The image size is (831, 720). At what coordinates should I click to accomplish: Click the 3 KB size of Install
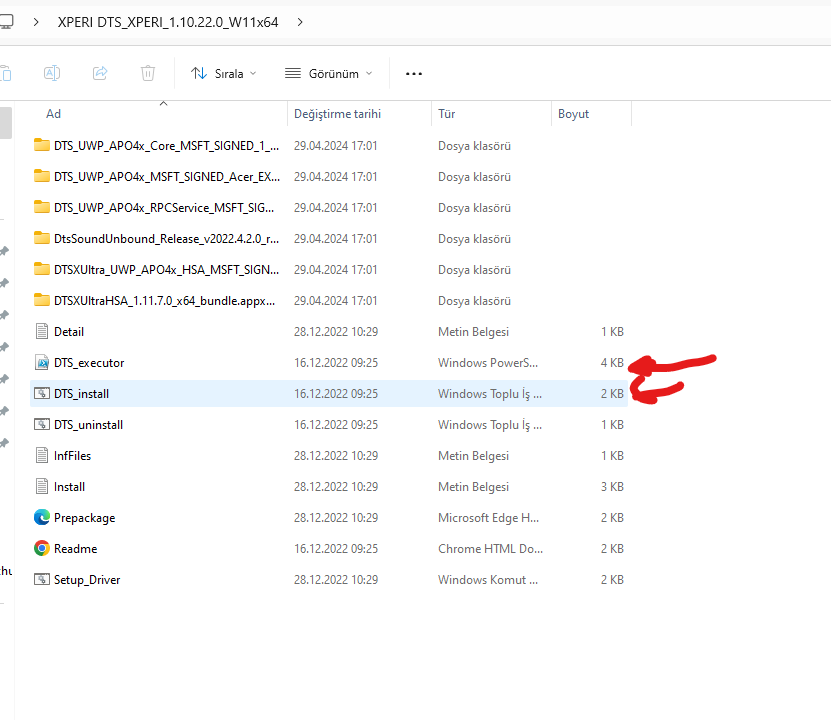click(x=612, y=487)
